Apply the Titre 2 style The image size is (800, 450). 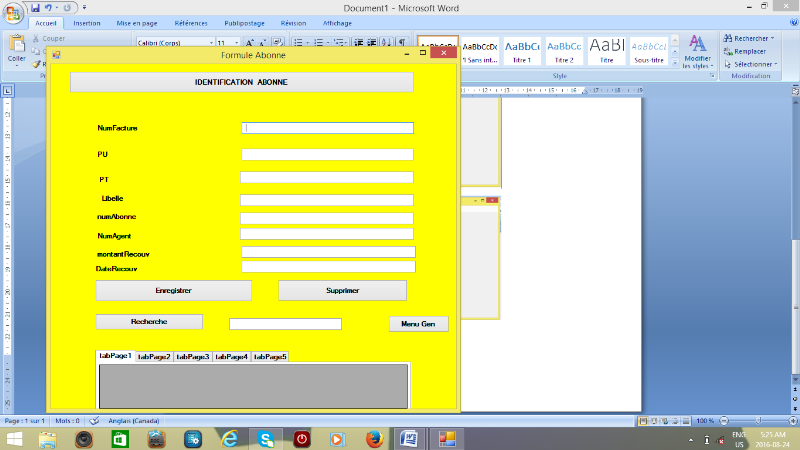pos(564,51)
